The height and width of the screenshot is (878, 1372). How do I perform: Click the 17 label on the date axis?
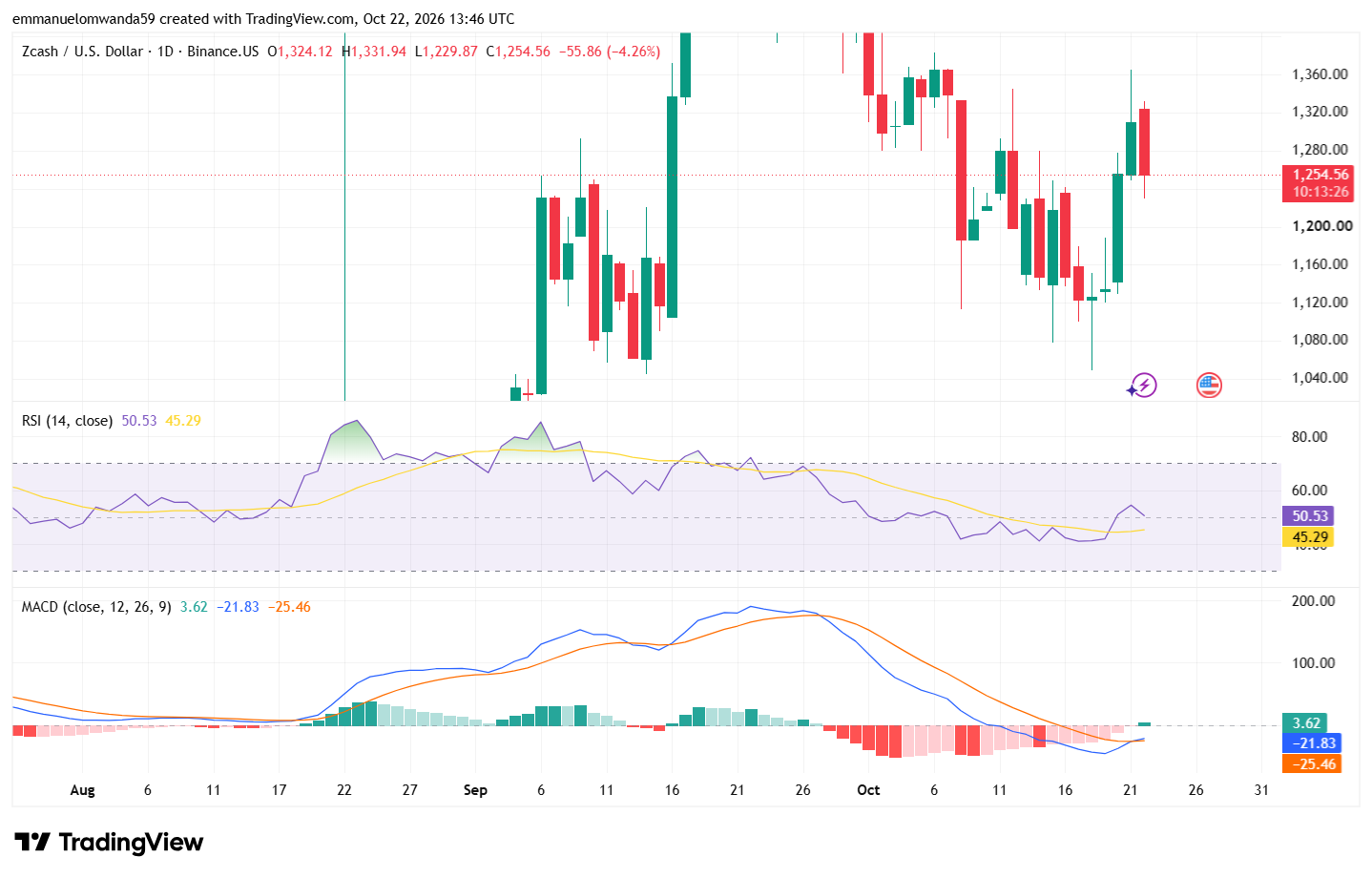279,790
